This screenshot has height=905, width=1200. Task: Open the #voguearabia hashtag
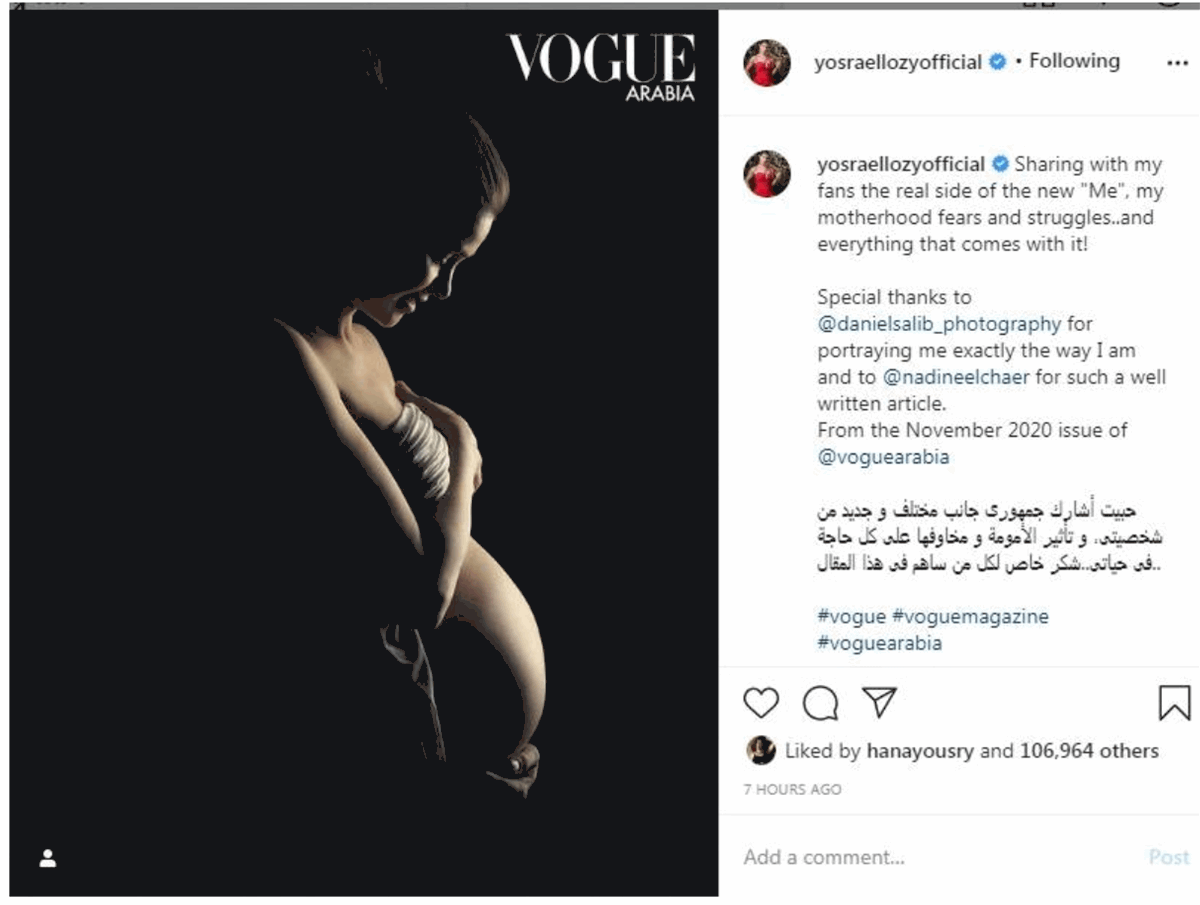tap(879, 643)
